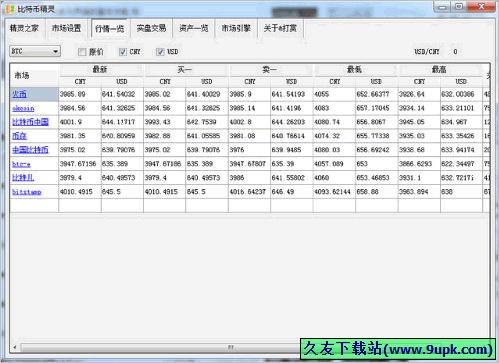Open the 火币 market link
499x363 pixels.
click(19, 94)
